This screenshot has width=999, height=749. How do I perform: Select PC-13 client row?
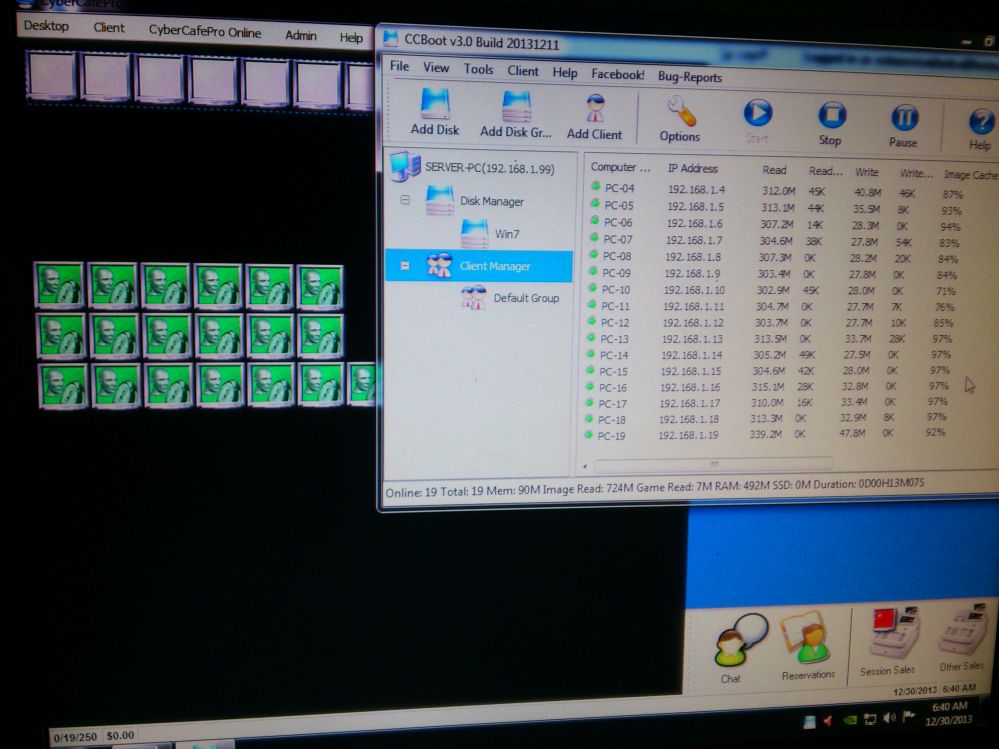click(770, 339)
